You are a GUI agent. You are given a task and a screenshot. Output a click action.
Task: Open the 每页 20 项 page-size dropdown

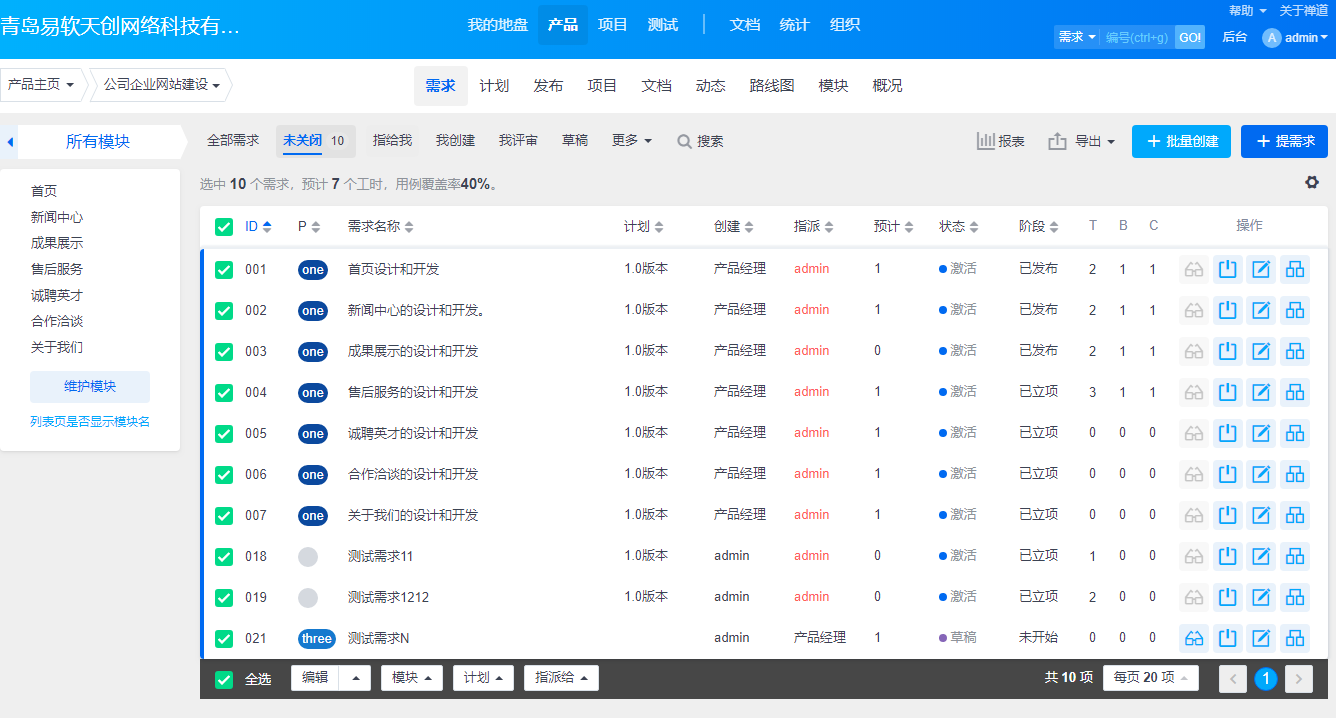tap(1150, 678)
